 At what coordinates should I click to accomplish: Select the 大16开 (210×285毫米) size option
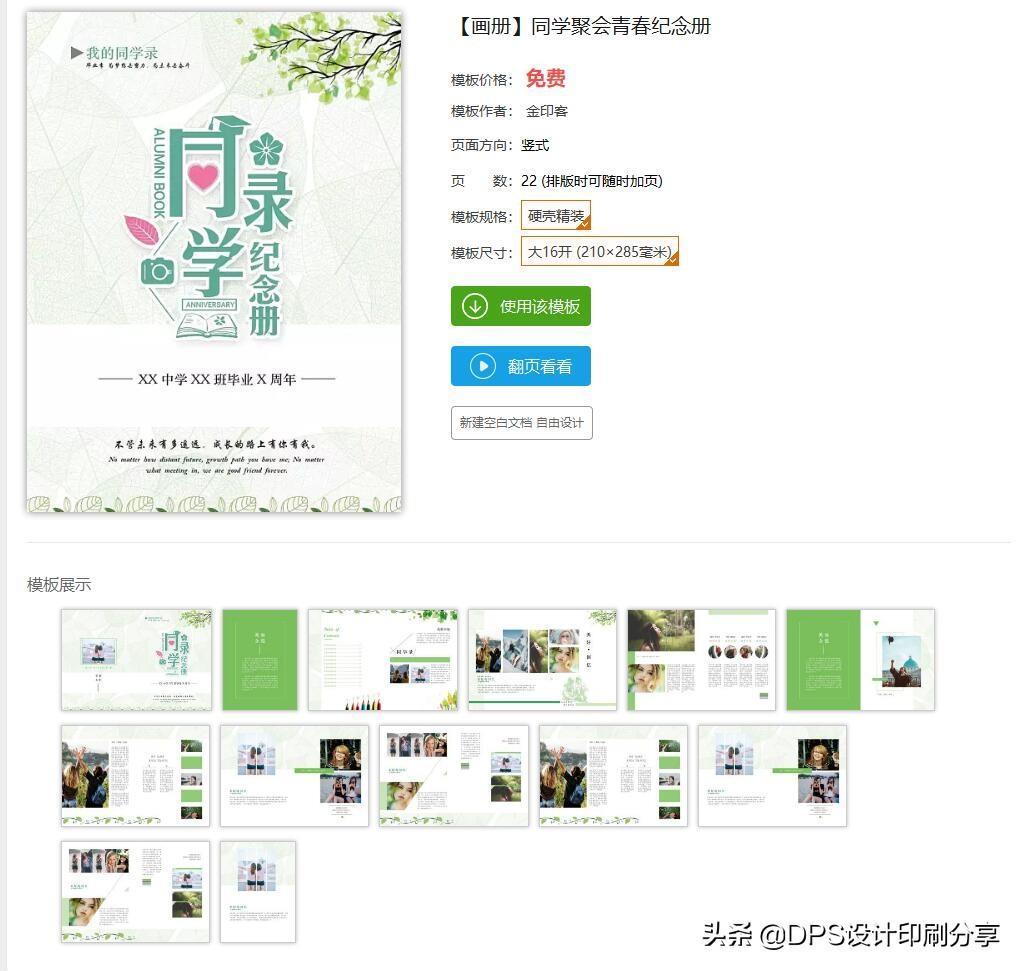coord(600,251)
